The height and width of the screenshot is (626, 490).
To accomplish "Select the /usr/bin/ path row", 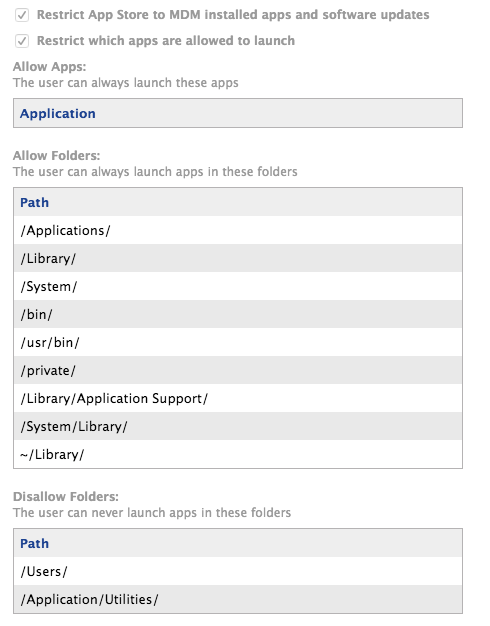I will coord(238,342).
